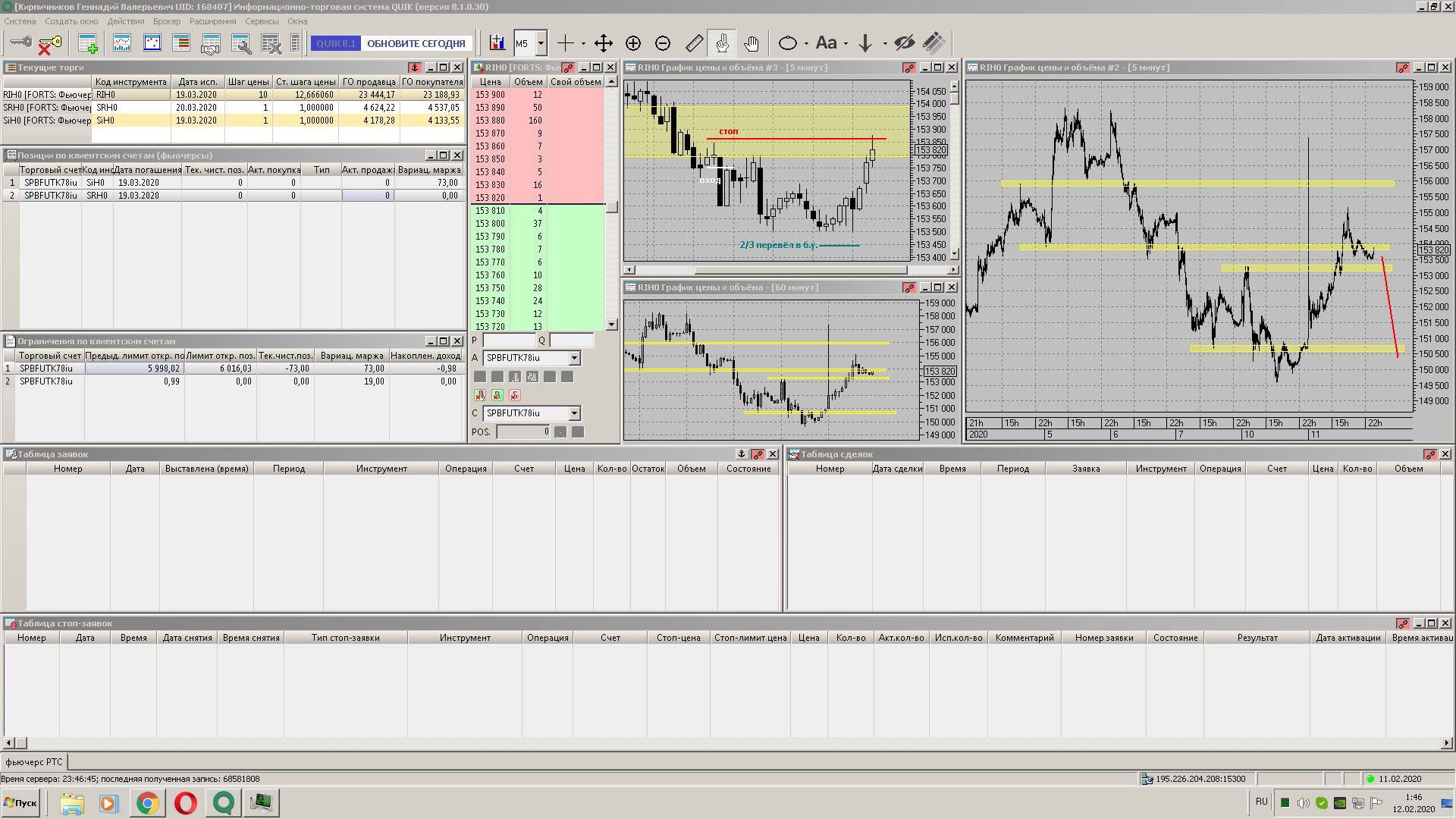This screenshot has width=1456, height=819.
Task: Select the ruler measurement tool
Action: tap(694, 43)
